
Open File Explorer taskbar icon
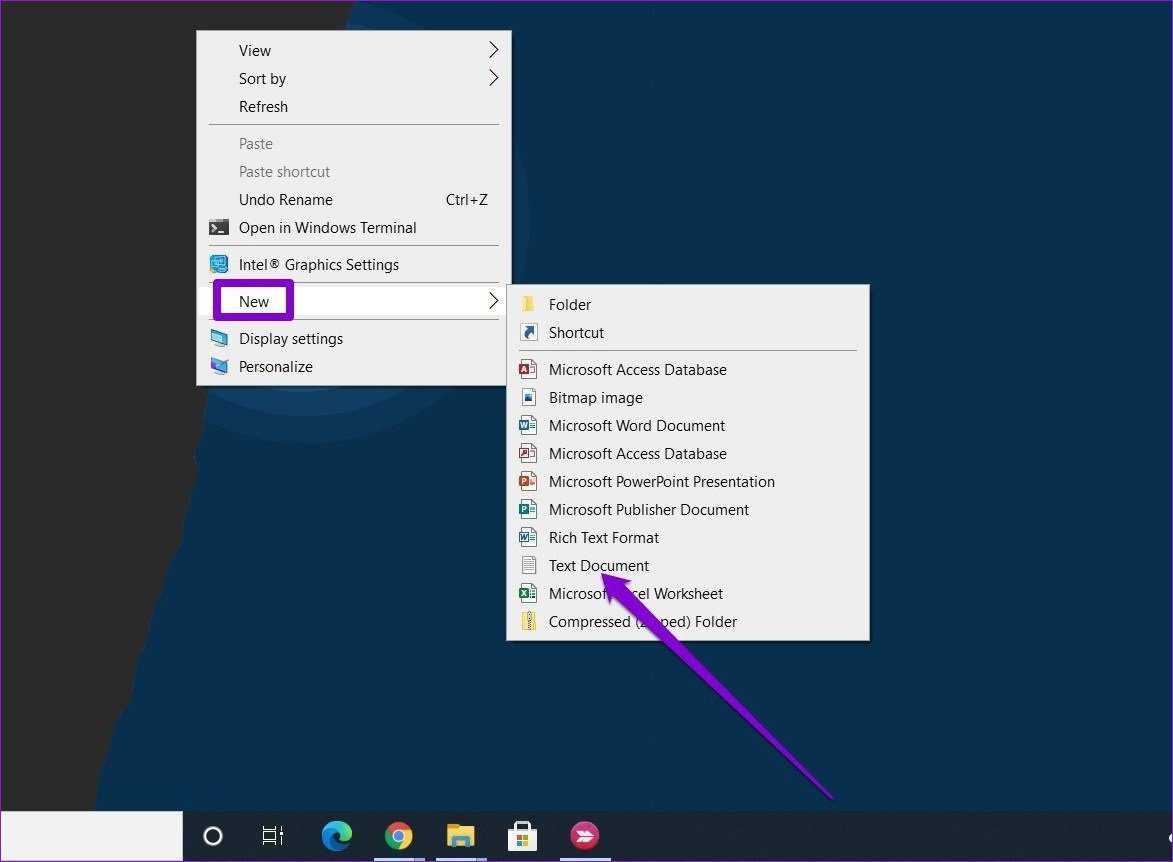click(x=460, y=836)
